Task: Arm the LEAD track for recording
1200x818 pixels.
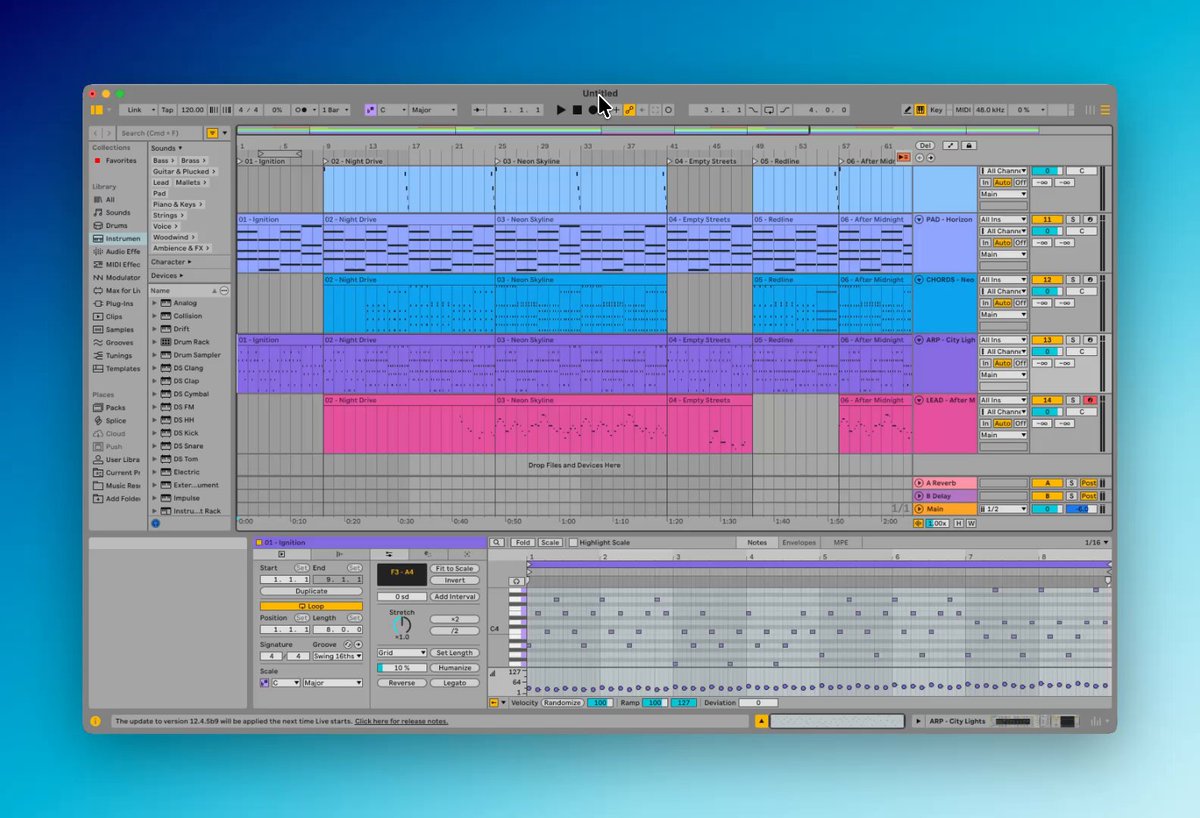Action: [x=1089, y=400]
